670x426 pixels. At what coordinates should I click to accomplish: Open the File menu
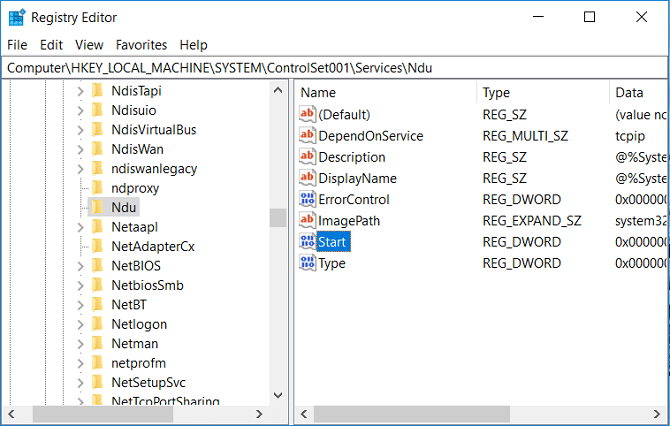click(17, 45)
